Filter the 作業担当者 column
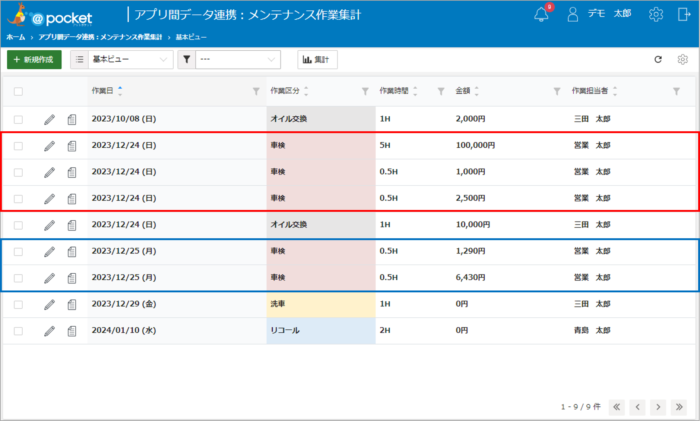 676,91
